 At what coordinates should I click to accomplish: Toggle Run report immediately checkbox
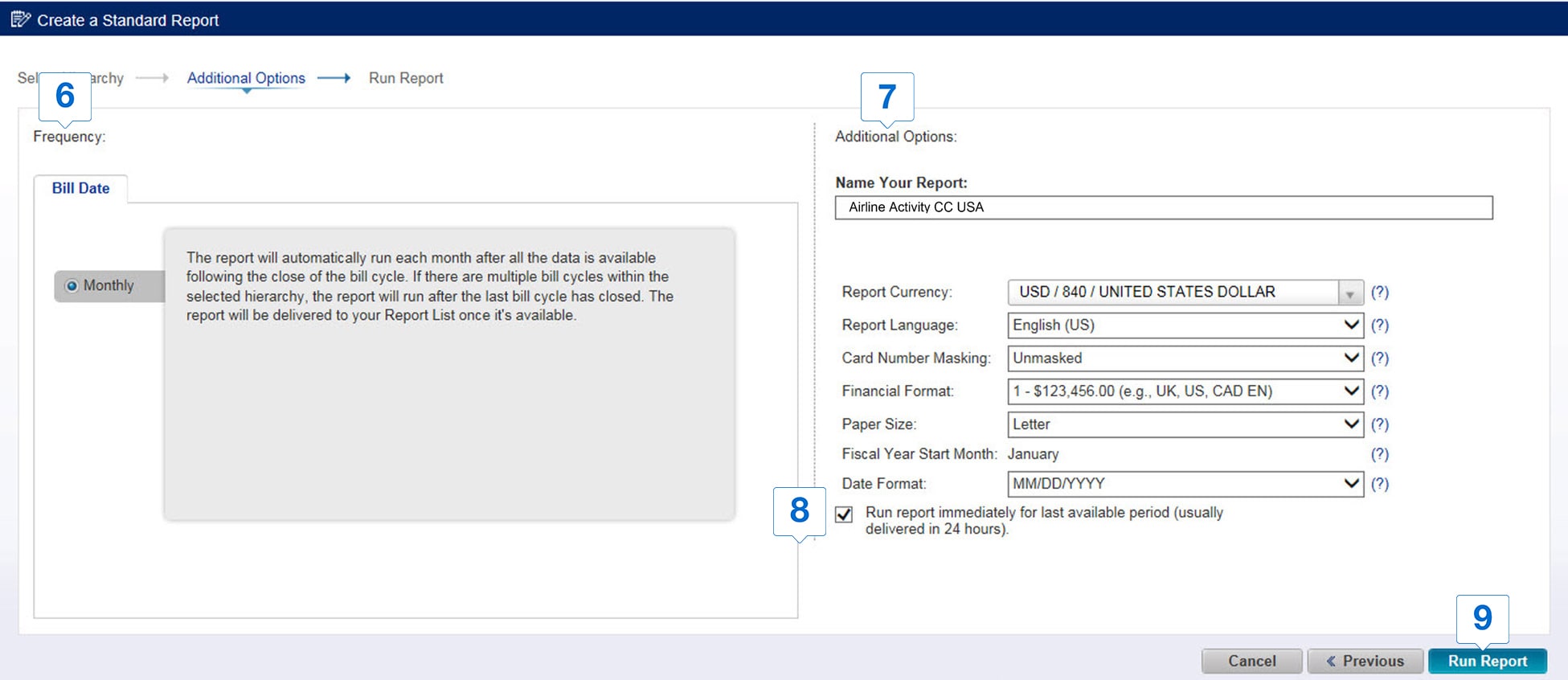pos(844,514)
